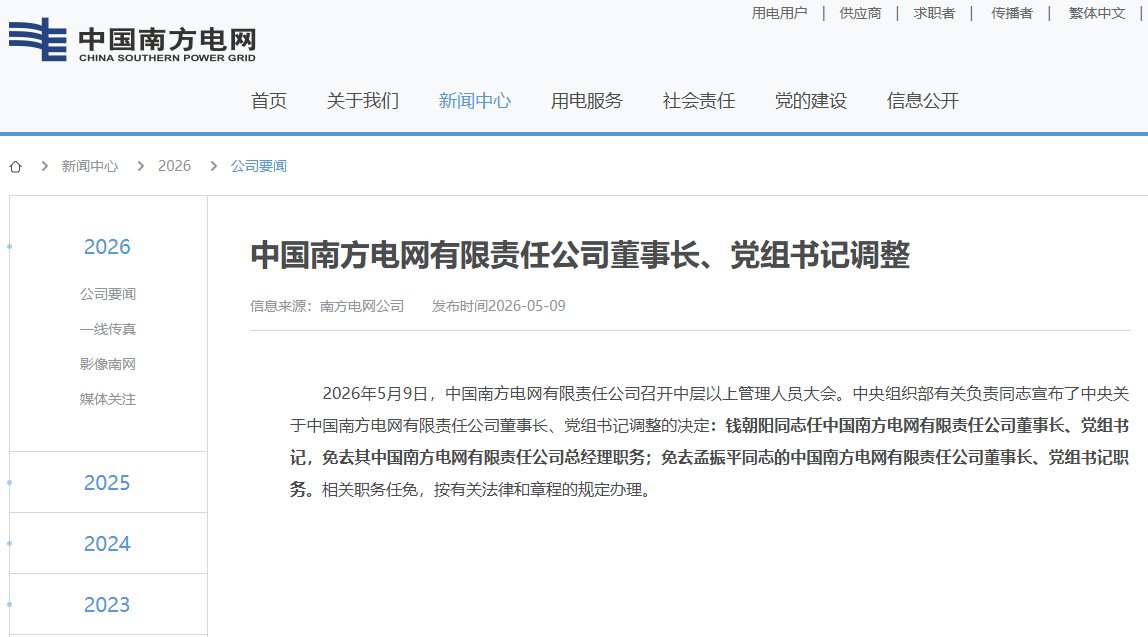This screenshot has height=637, width=1148.
Task: Select 公司要闻 in sidebar
Action: [x=108, y=294]
